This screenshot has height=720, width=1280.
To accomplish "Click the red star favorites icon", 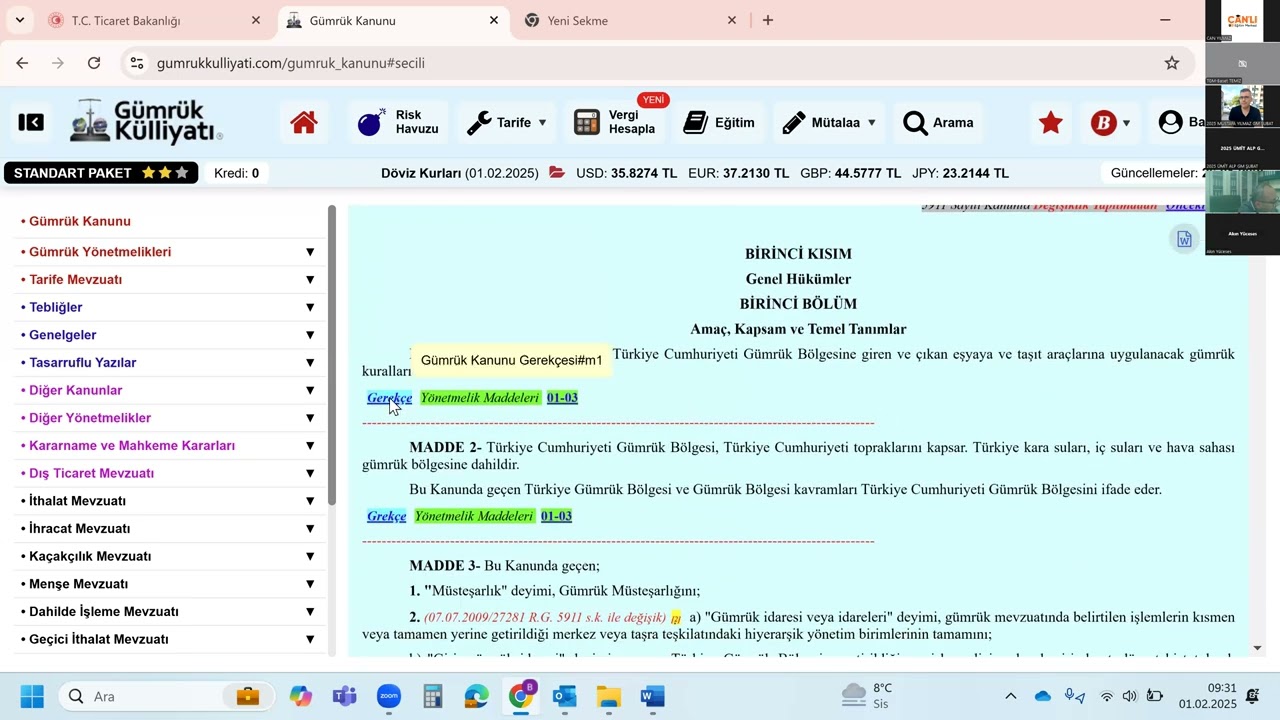I will pyautogui.click(x=1050, y=123).
